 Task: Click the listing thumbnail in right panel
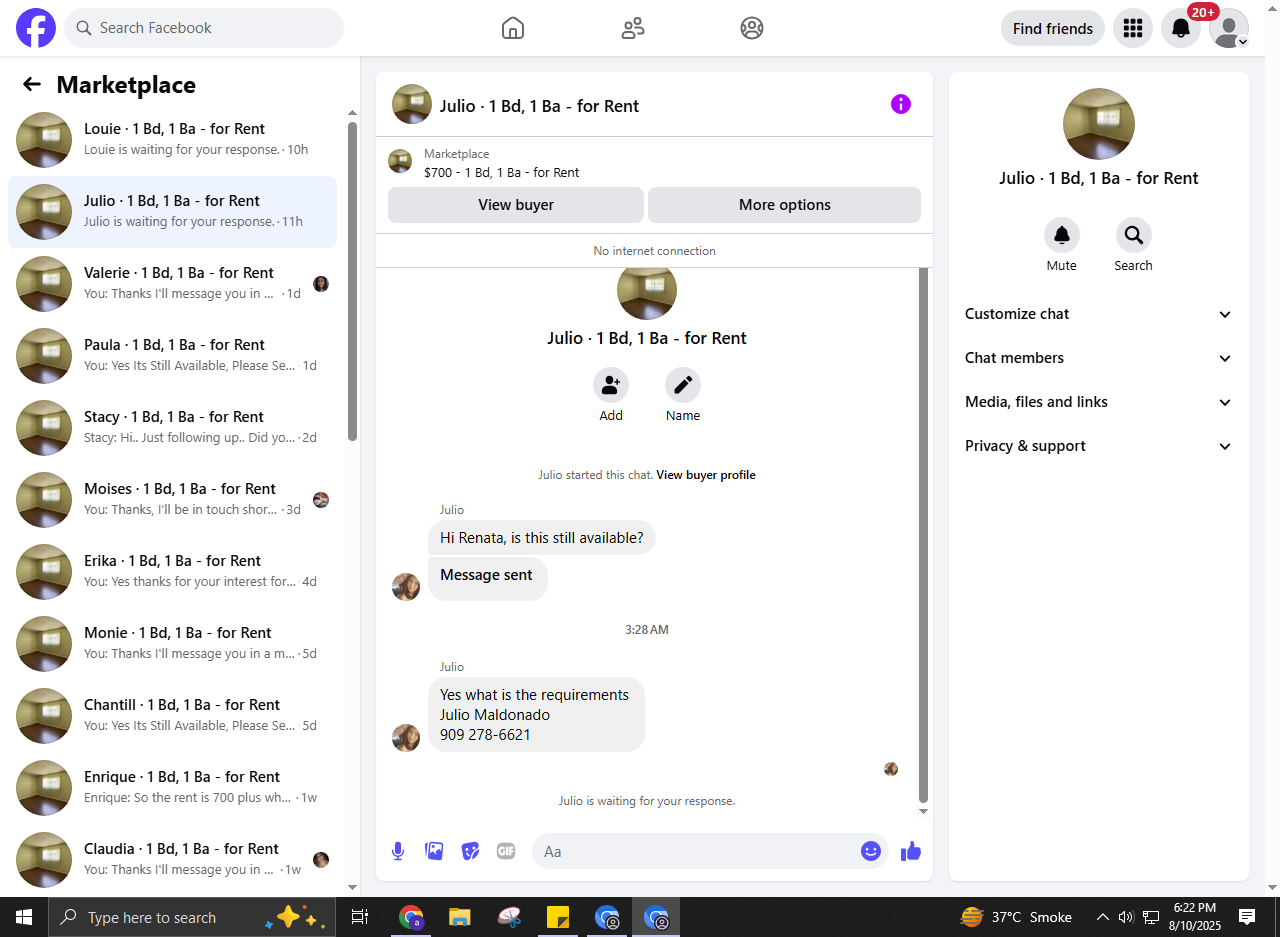[1099, 124]
